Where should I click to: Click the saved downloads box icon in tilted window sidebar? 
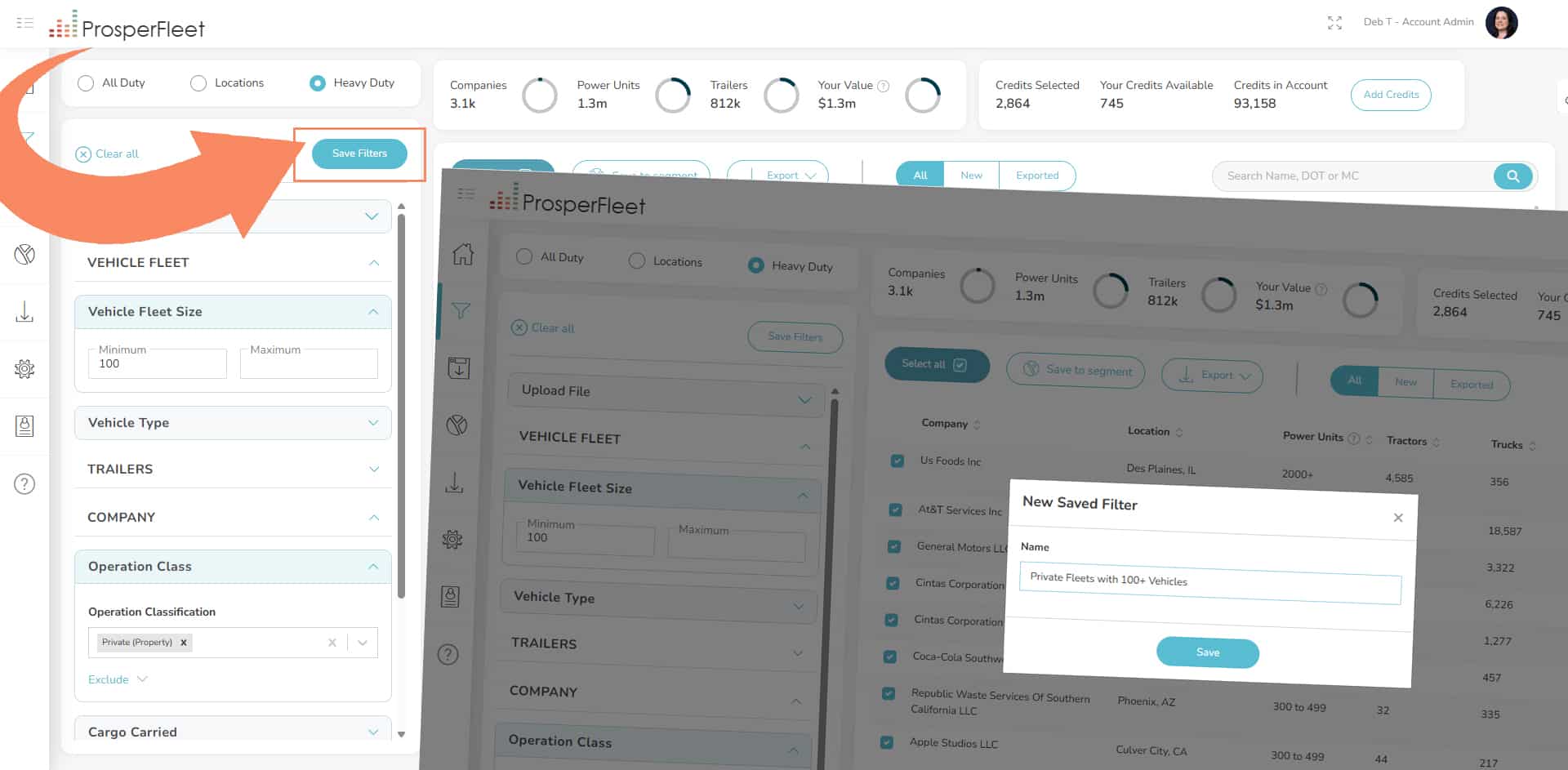pos(459,367)
